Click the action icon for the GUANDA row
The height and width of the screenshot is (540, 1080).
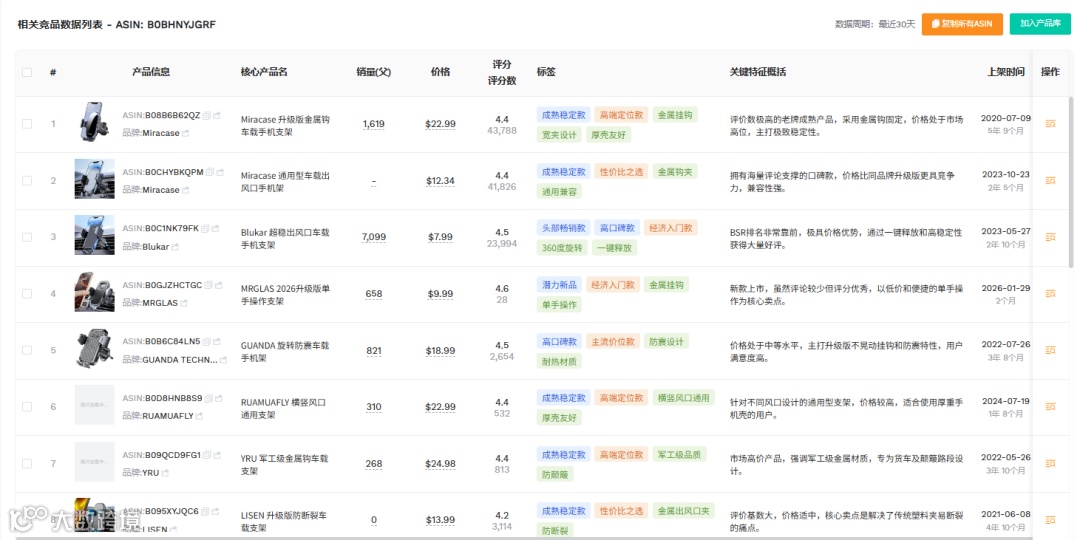click(1050, 350)
